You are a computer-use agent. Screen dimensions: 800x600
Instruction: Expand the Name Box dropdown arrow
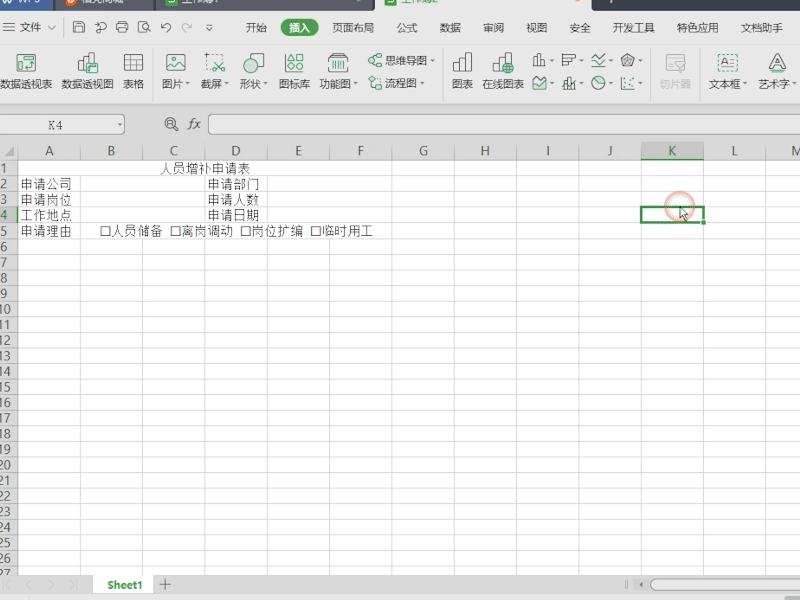120,125
